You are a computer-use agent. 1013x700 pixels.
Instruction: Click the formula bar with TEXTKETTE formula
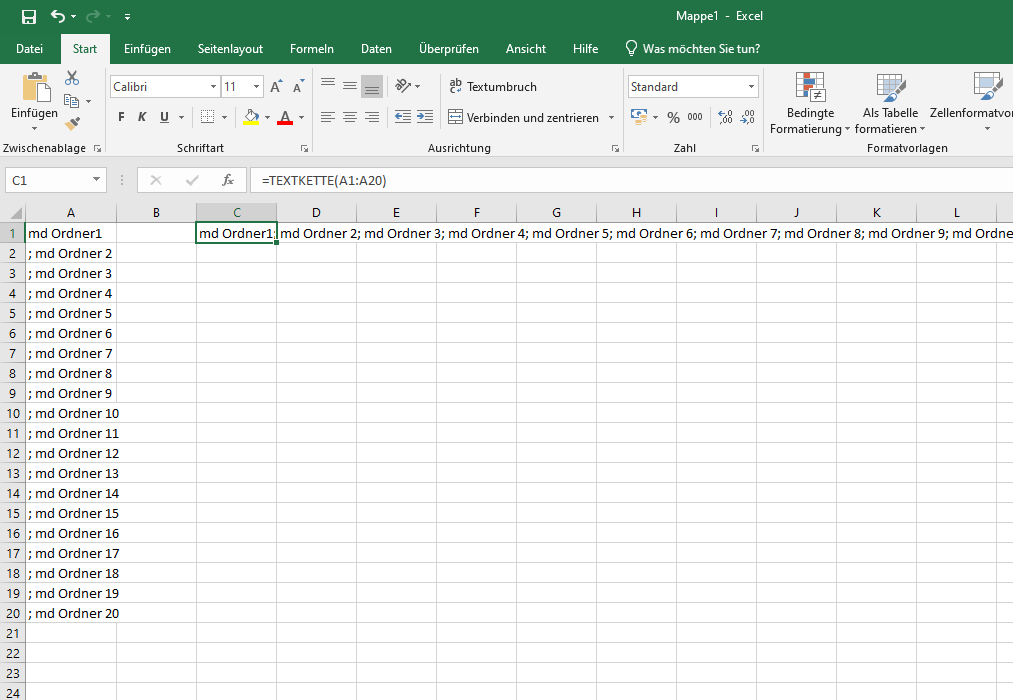632,180
